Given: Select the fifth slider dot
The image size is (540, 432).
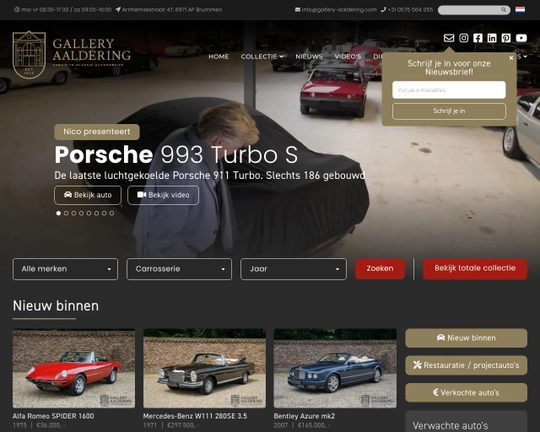Looking at the screenshot, I should [x=89, y=213].
